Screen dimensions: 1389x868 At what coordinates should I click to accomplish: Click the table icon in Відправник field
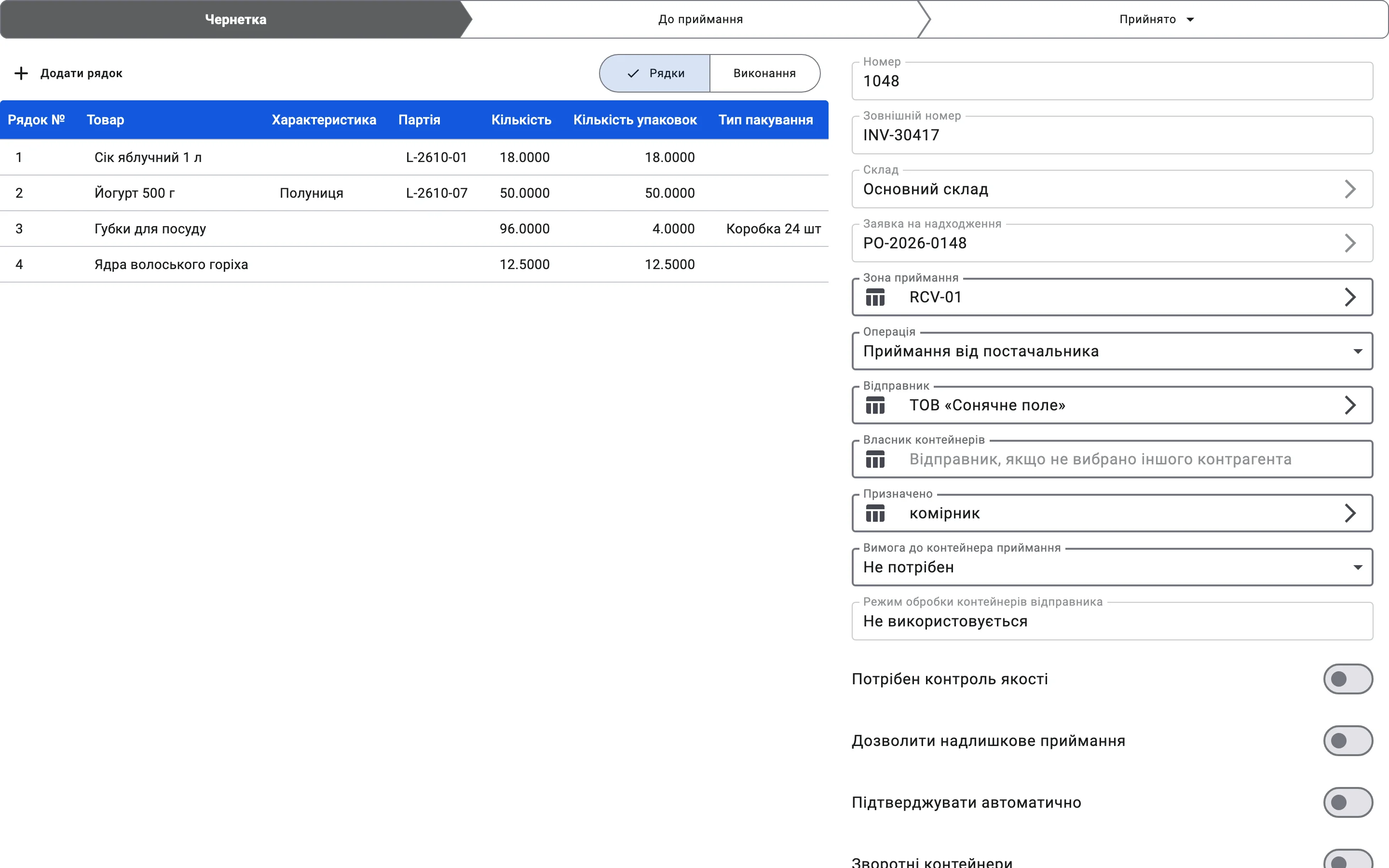click(x=875, y=405)
